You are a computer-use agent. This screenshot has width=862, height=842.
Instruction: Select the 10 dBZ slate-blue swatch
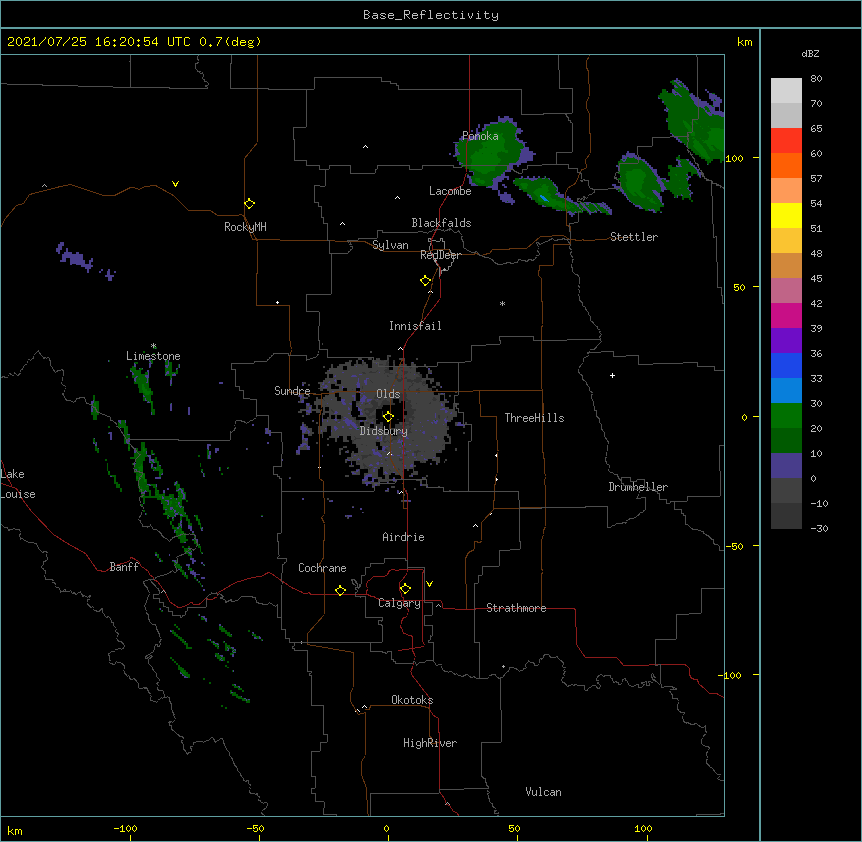coord(786,466)
